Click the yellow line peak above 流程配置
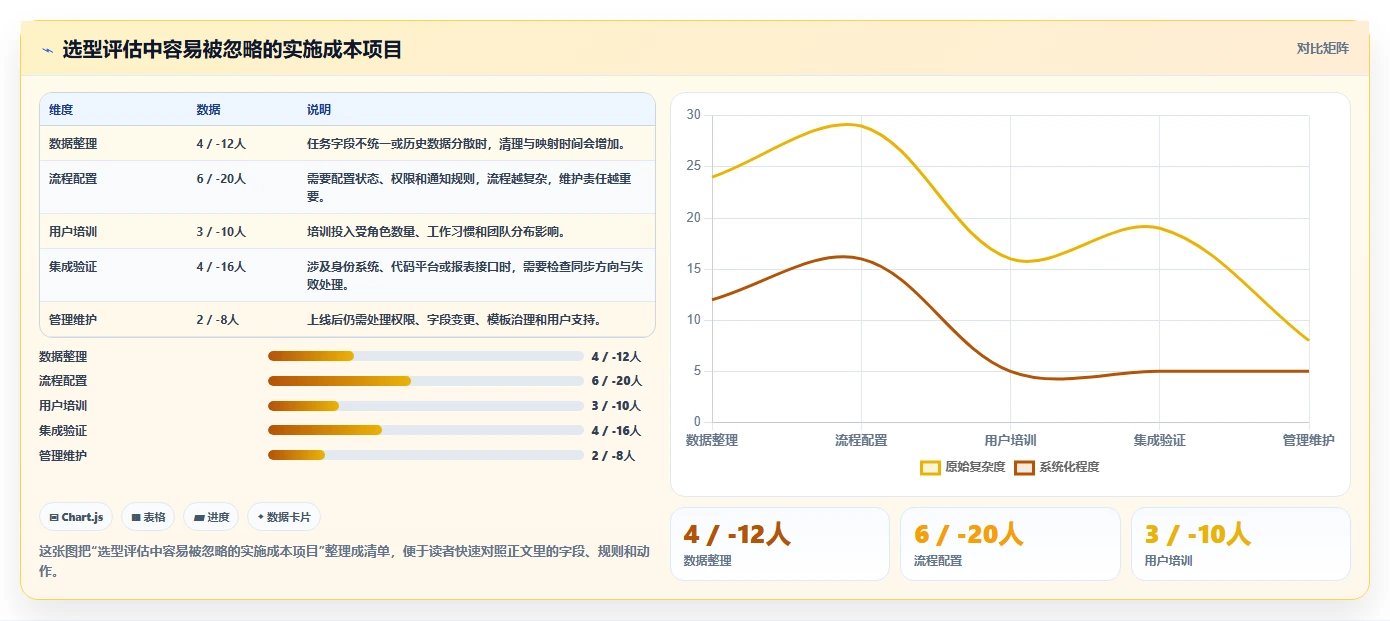Viewport: 1390px width, 621px height. (x=849, y=124)
